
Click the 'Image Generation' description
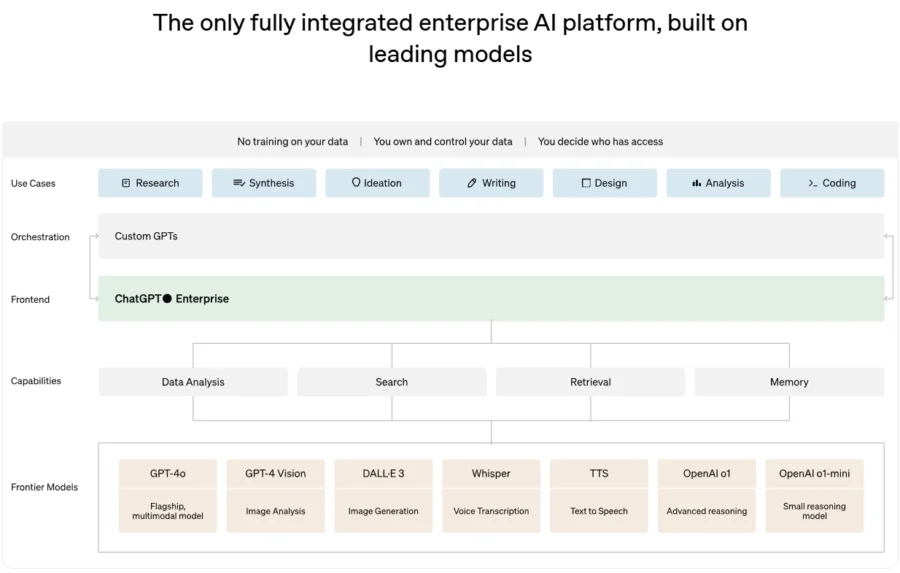pos(383,511)
